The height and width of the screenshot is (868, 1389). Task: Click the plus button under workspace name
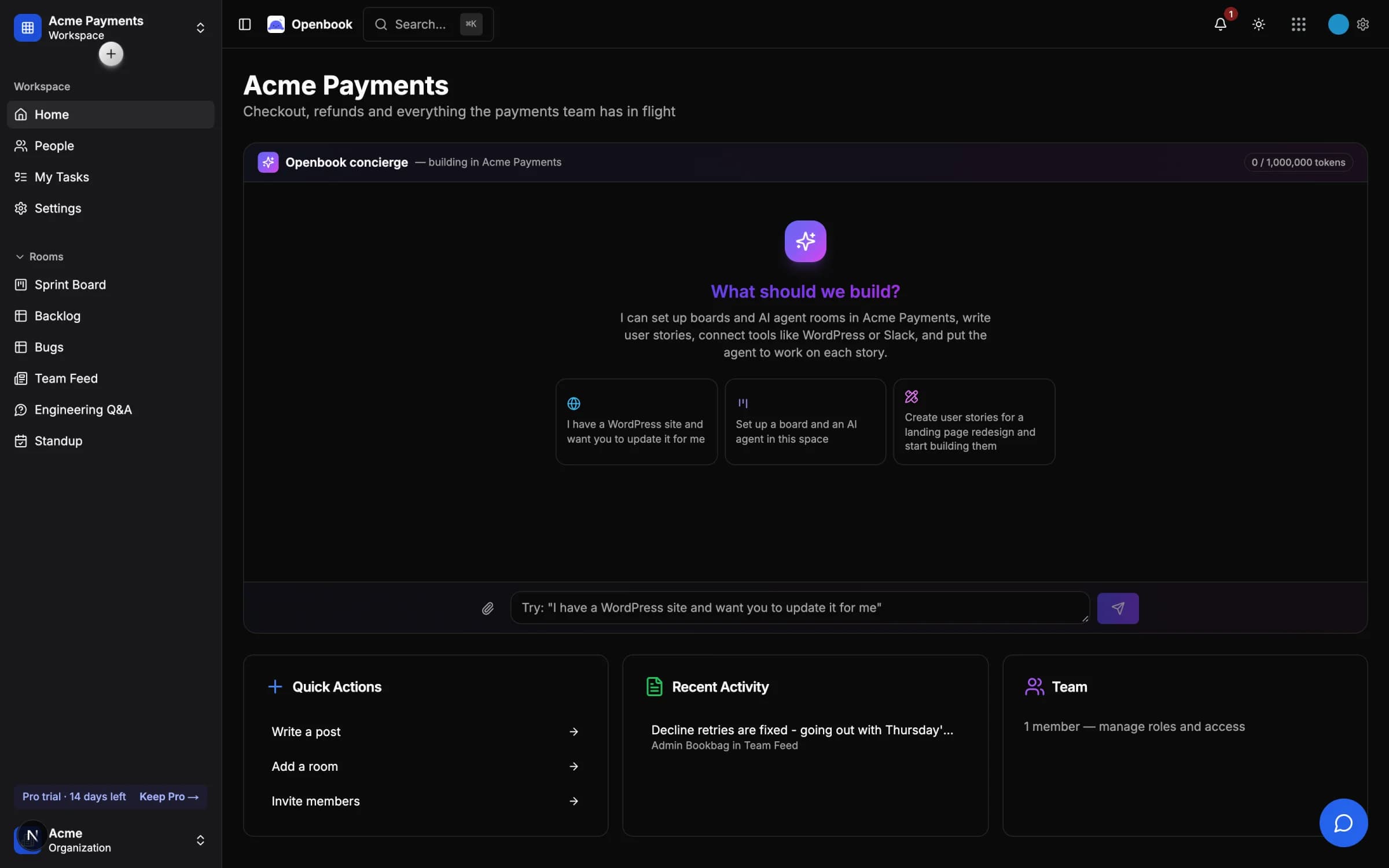(111, 54)
